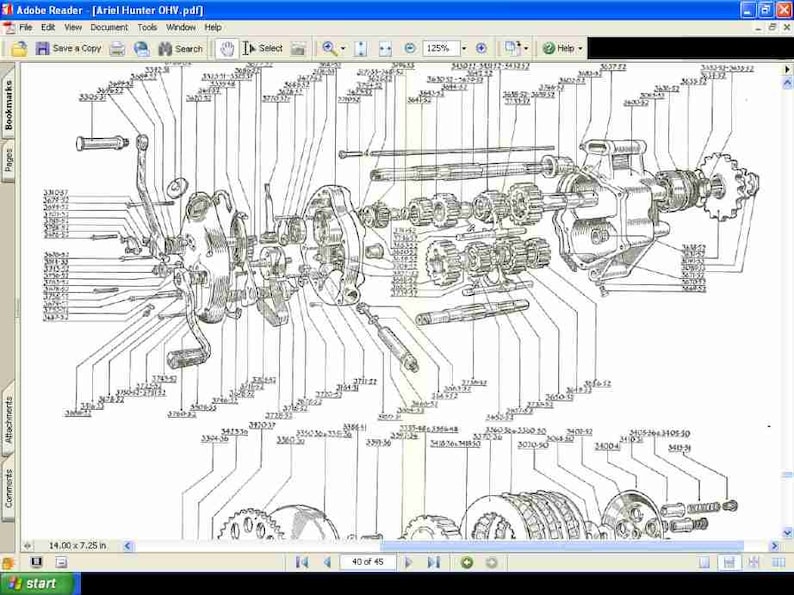
Task: Switch to Facing pages layout
Action: pos(778,563)
